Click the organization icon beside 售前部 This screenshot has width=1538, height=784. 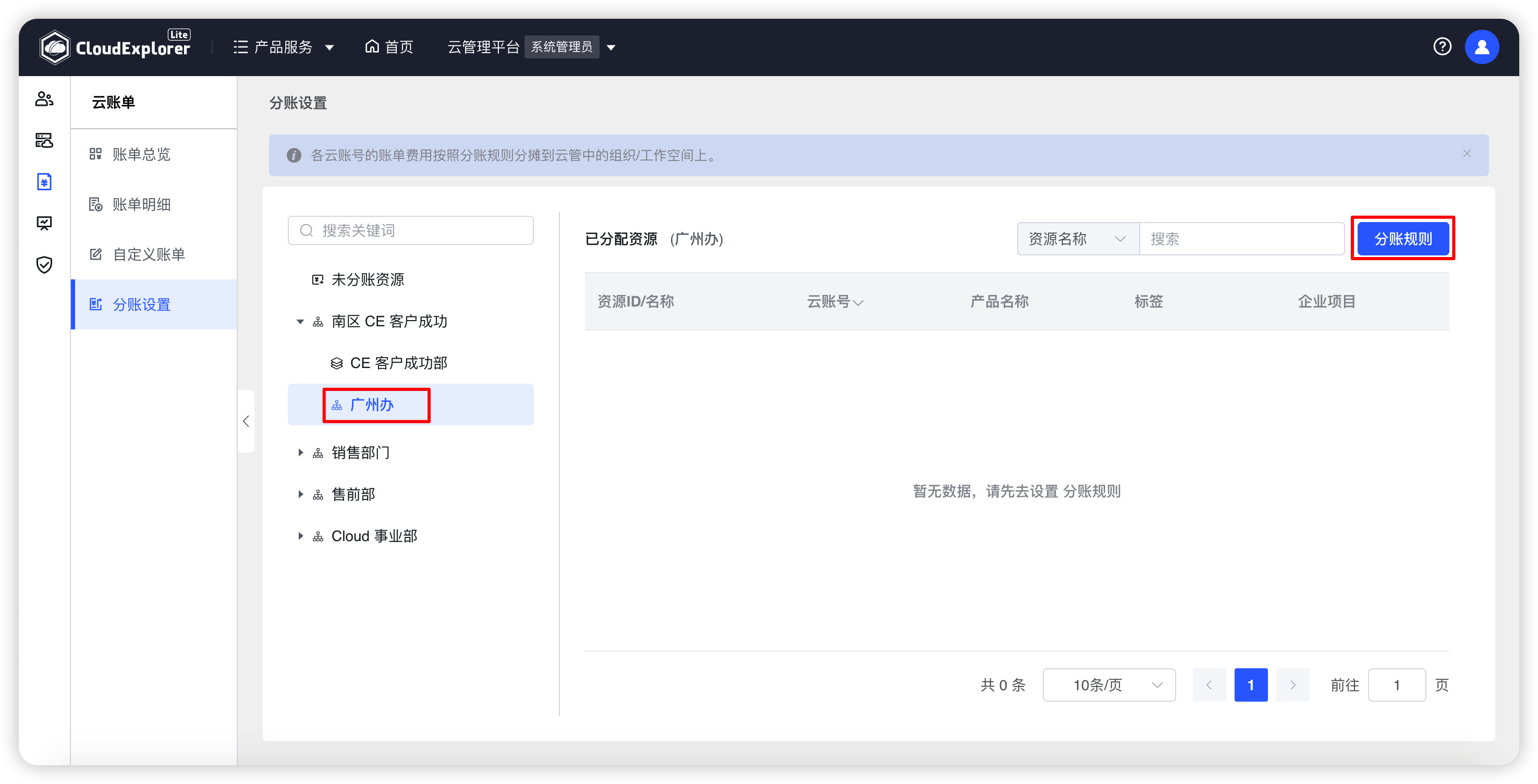(x=318, y=495)
